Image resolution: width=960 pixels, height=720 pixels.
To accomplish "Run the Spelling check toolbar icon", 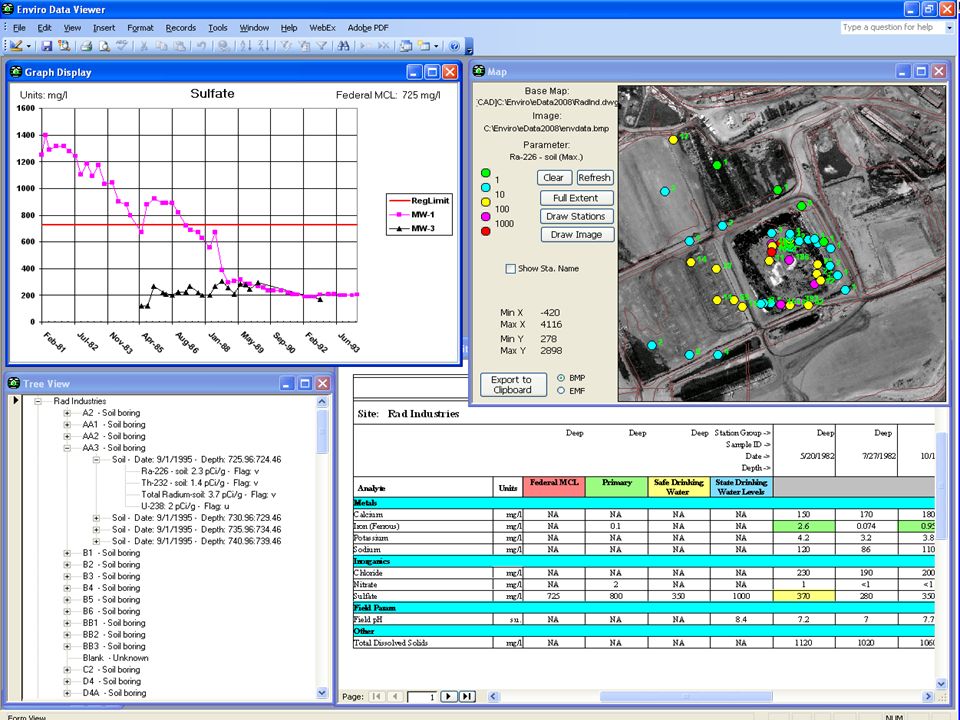I will 122,46.
